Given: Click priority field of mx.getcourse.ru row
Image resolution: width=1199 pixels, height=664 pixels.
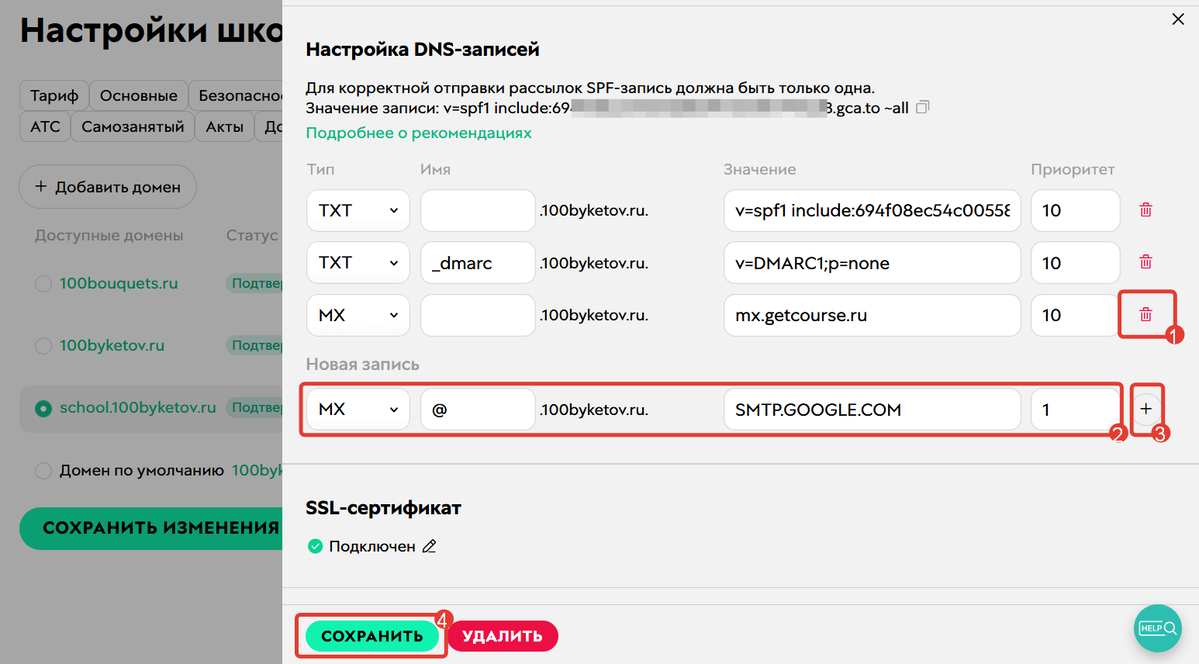Looking at the screenshot, I should [x=1075, y=314].
